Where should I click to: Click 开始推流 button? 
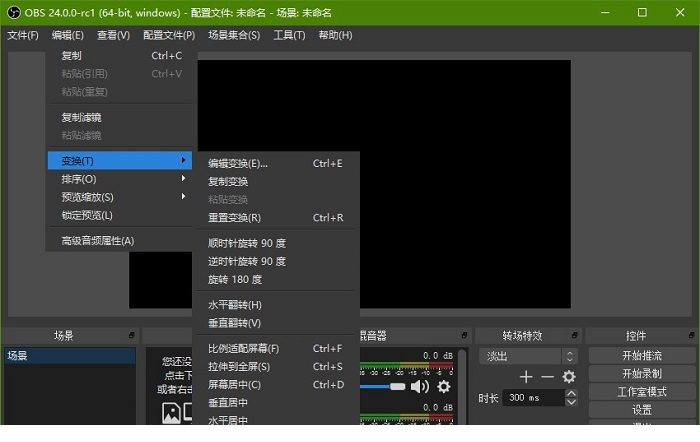(x=642, y=356)
